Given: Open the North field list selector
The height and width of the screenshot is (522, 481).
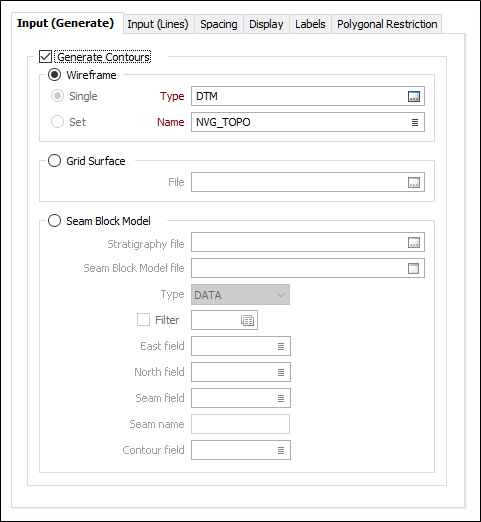Looking at the screenshot, I should click(x=281, y=372).
